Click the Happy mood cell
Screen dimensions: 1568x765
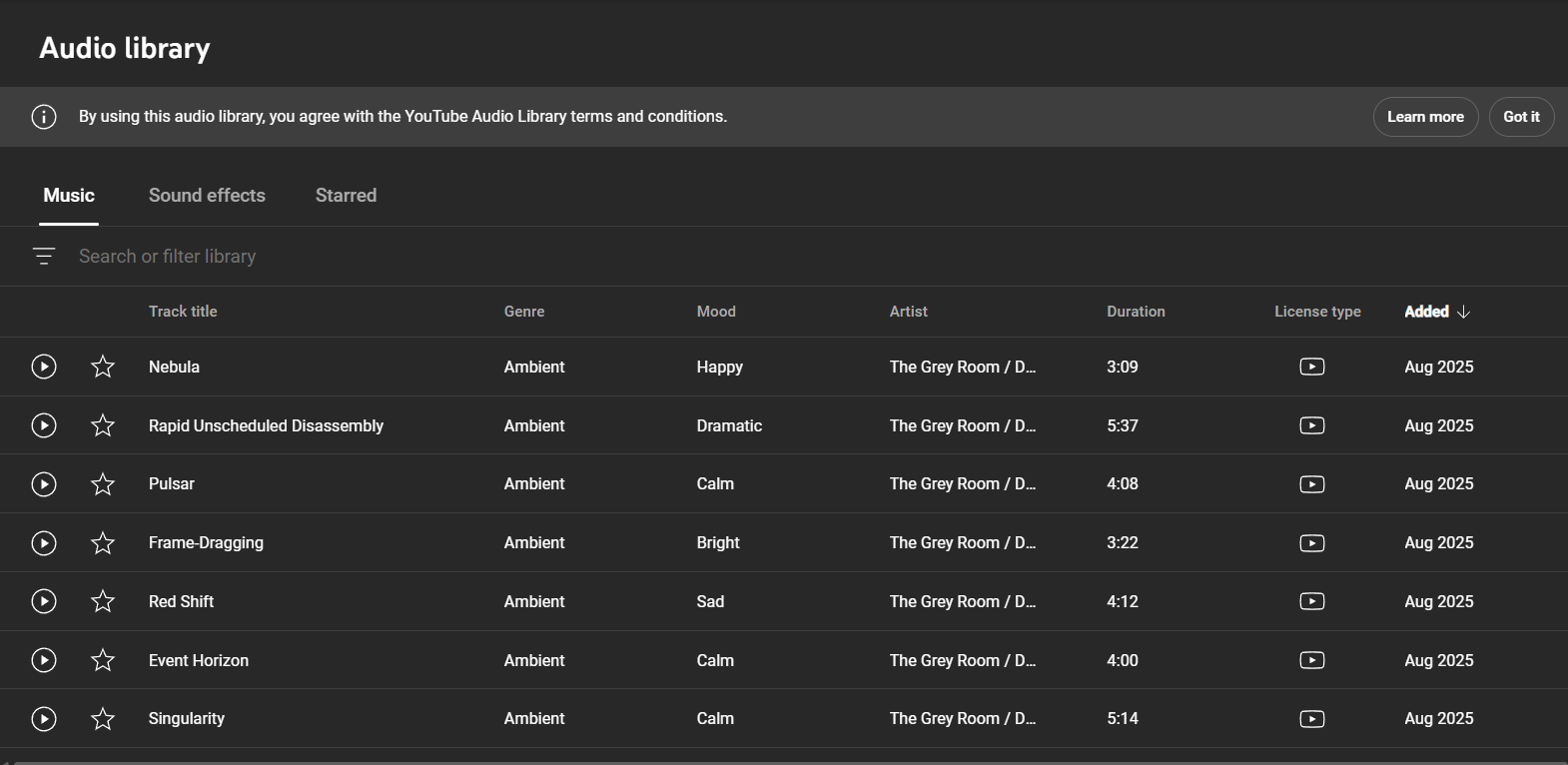pyautogui.click(x=720, y=367)
